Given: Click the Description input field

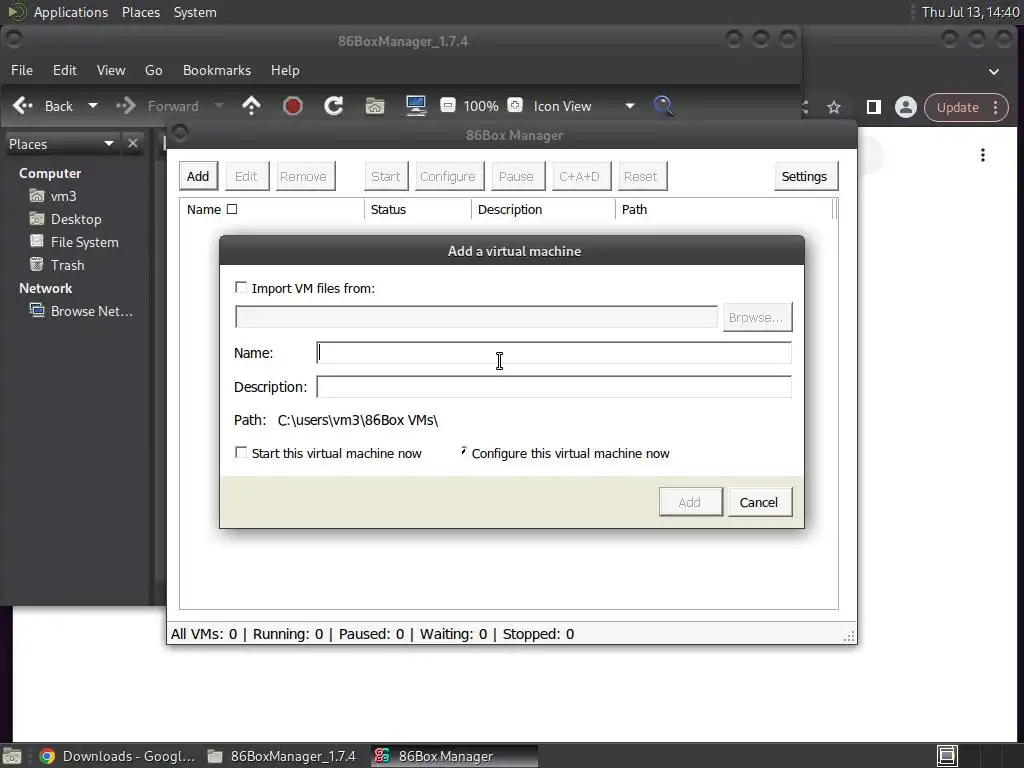Looking at the screenshot, I should [554, 387].
